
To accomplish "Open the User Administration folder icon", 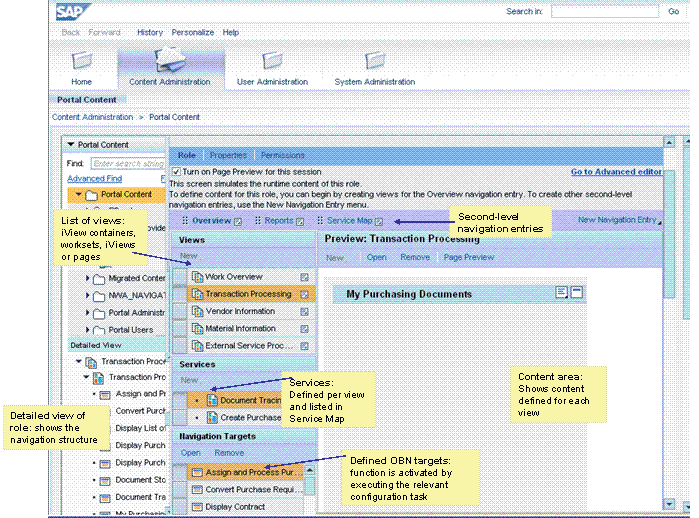I will tap(272, 61).
